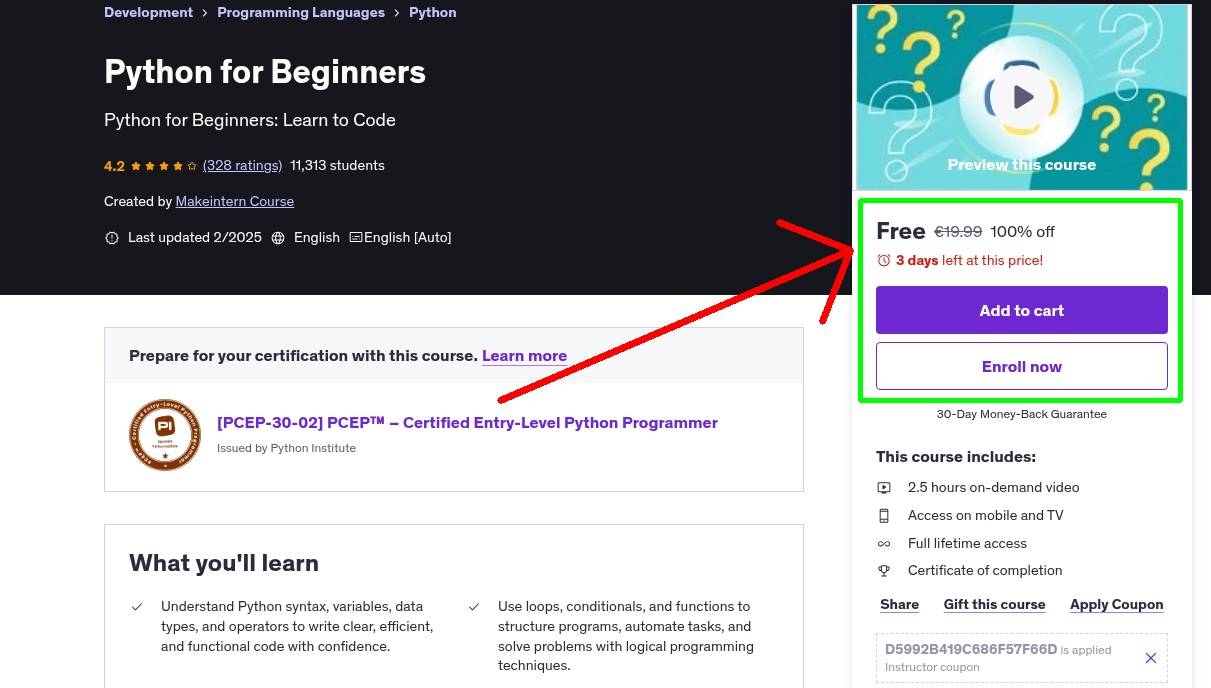Click Access on mobile and TV text
Viewport: 1211px width, 688px height.
[986, 516]
